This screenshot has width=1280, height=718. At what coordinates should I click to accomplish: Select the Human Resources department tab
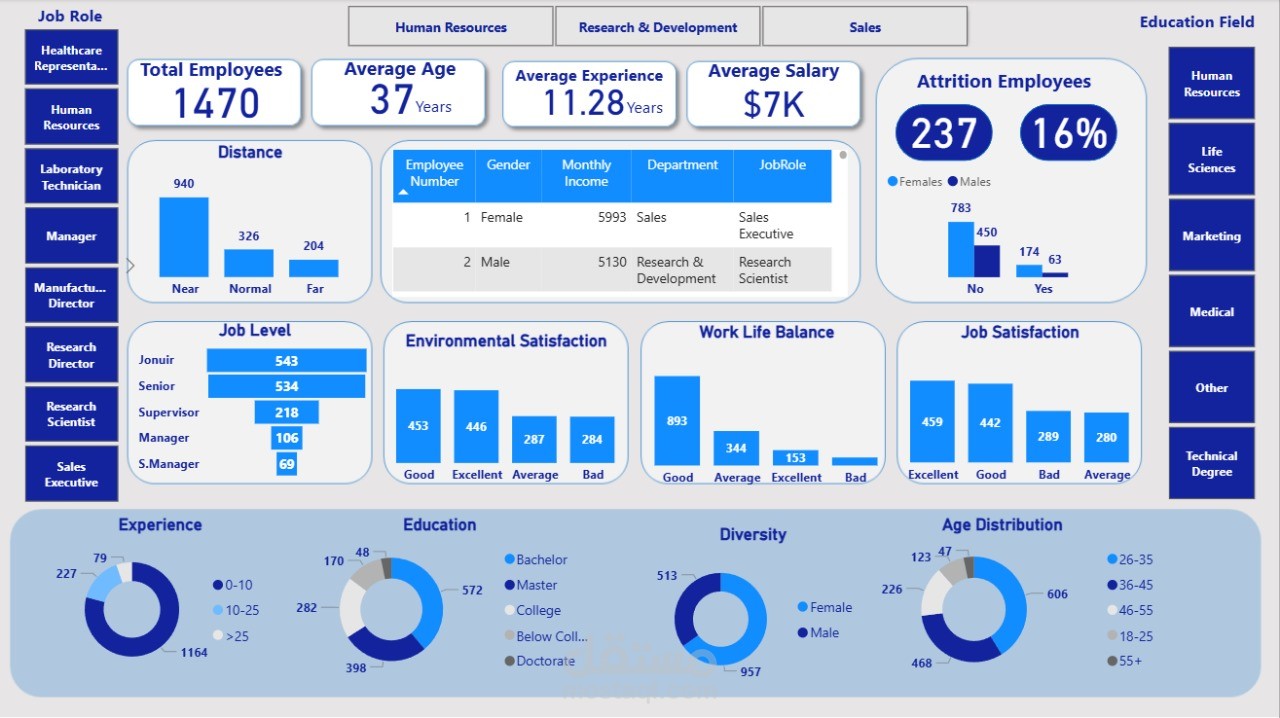click(451, 27)
